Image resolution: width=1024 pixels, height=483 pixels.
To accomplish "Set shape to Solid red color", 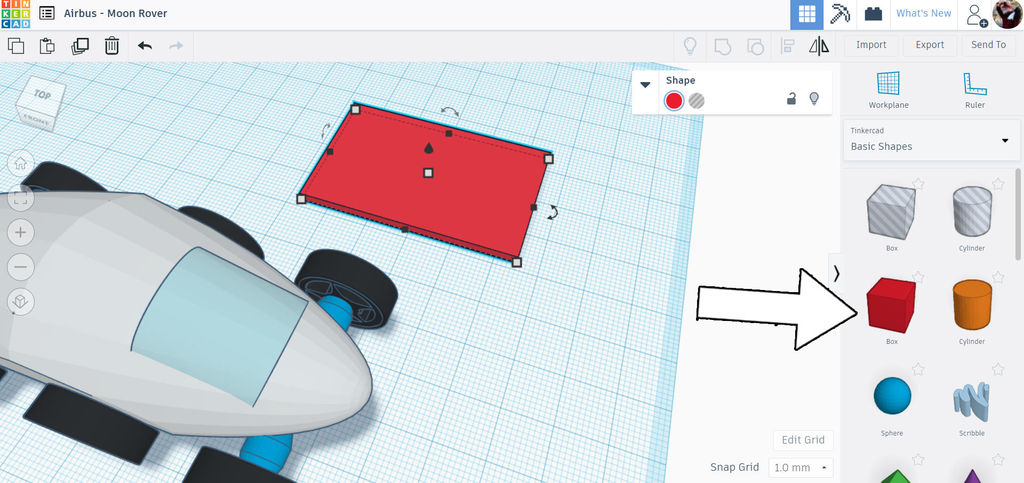I will [x=674, y=101].
